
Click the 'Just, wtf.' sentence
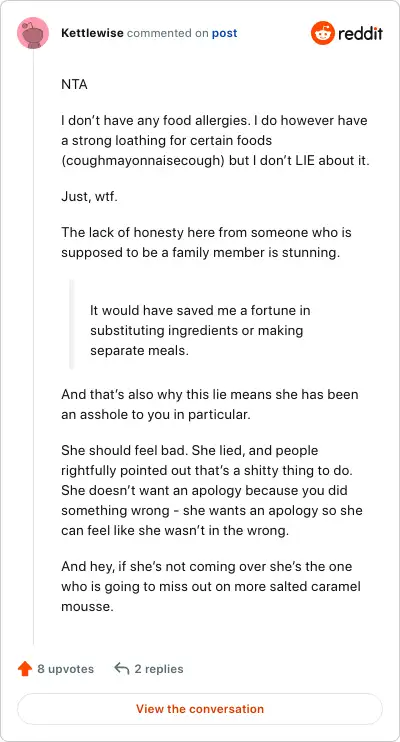pos(89,196)
